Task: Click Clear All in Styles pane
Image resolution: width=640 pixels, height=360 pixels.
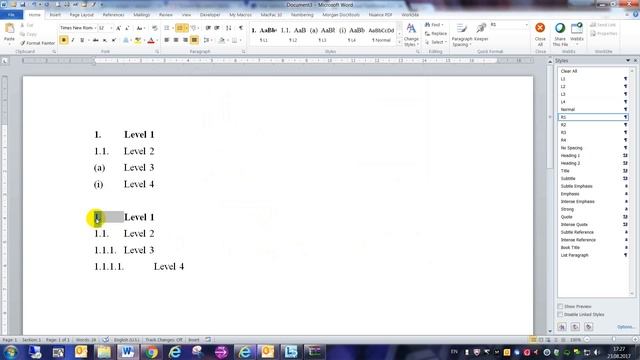Action: [x=594, y=71]
